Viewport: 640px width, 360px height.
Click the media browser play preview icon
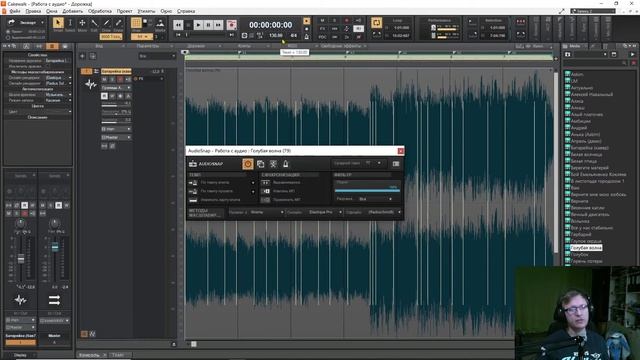pos(633,54)
